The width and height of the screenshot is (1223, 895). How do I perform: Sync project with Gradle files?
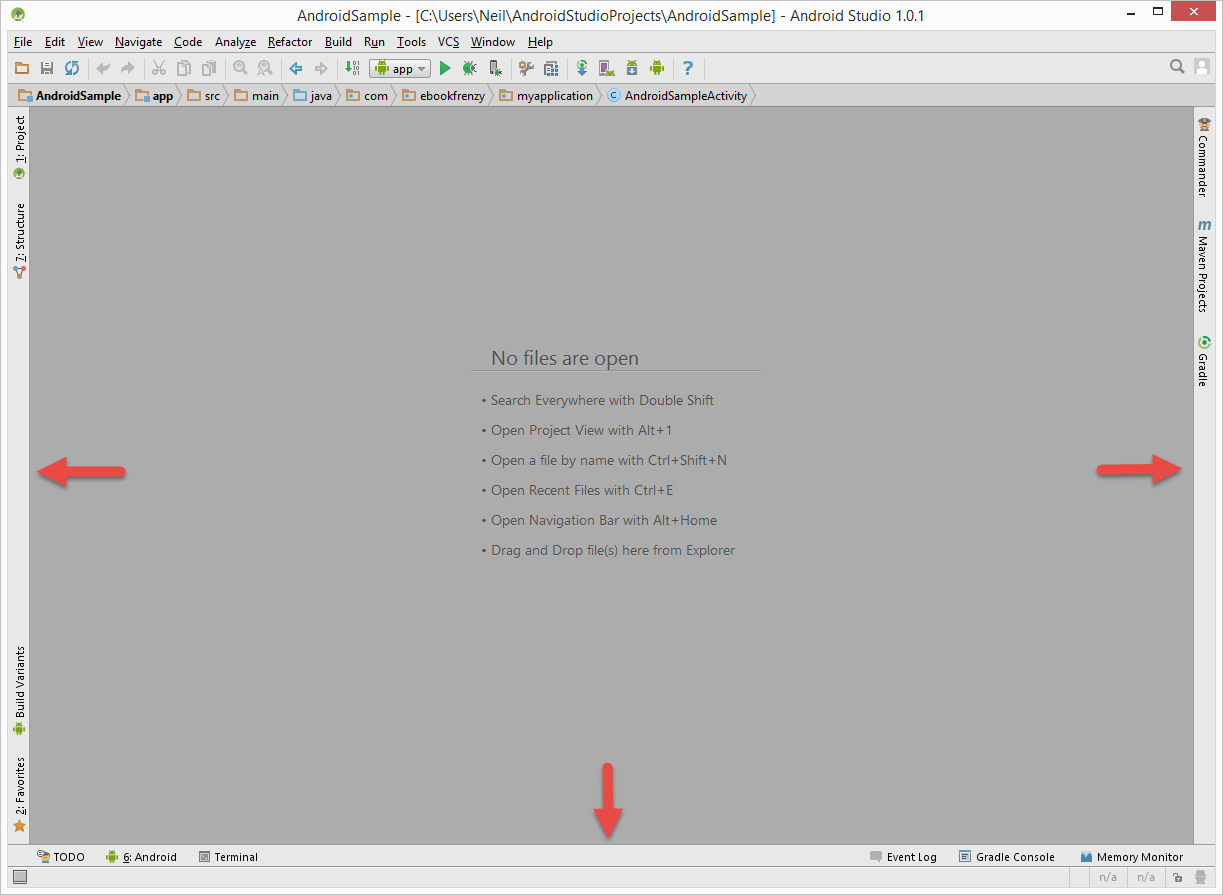coord(582,68)
